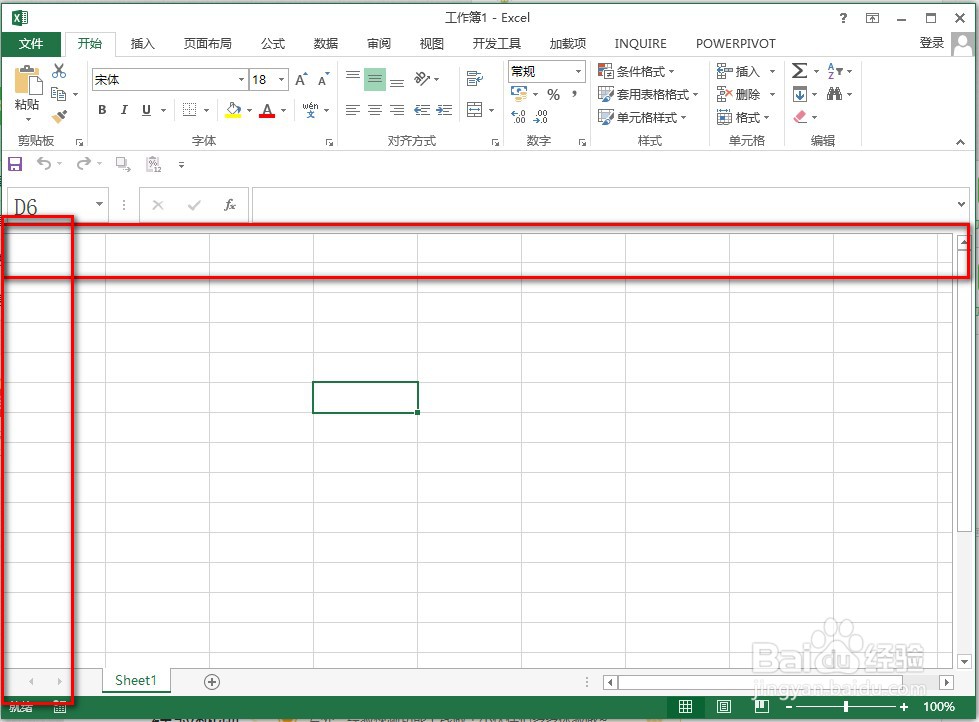The height and width of the screenshot is (722, 979).
Task: Click the Save icon in Quick Access Toolbar
Action: [14, 163]
